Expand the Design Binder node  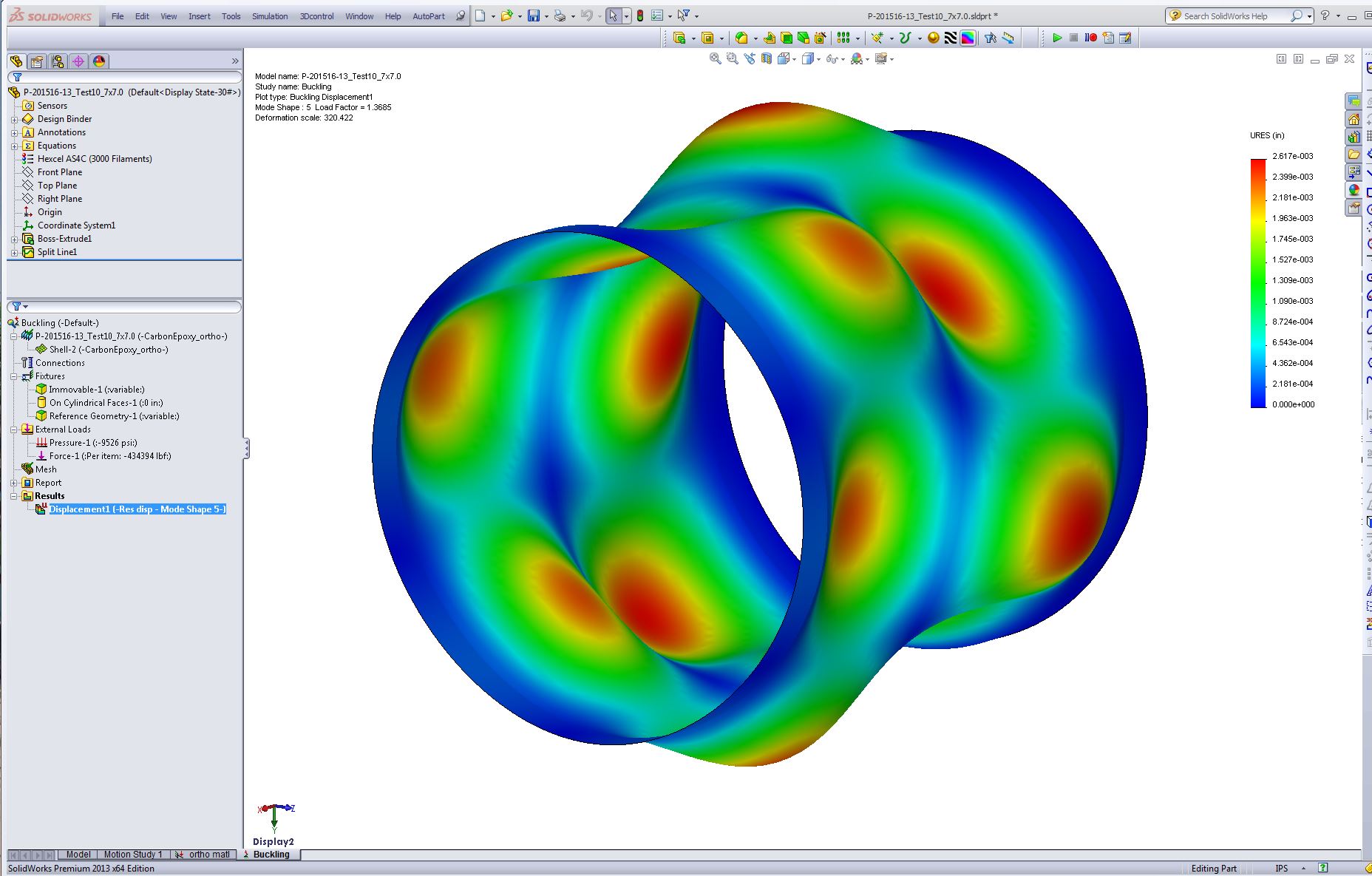(x=14, y=119)
